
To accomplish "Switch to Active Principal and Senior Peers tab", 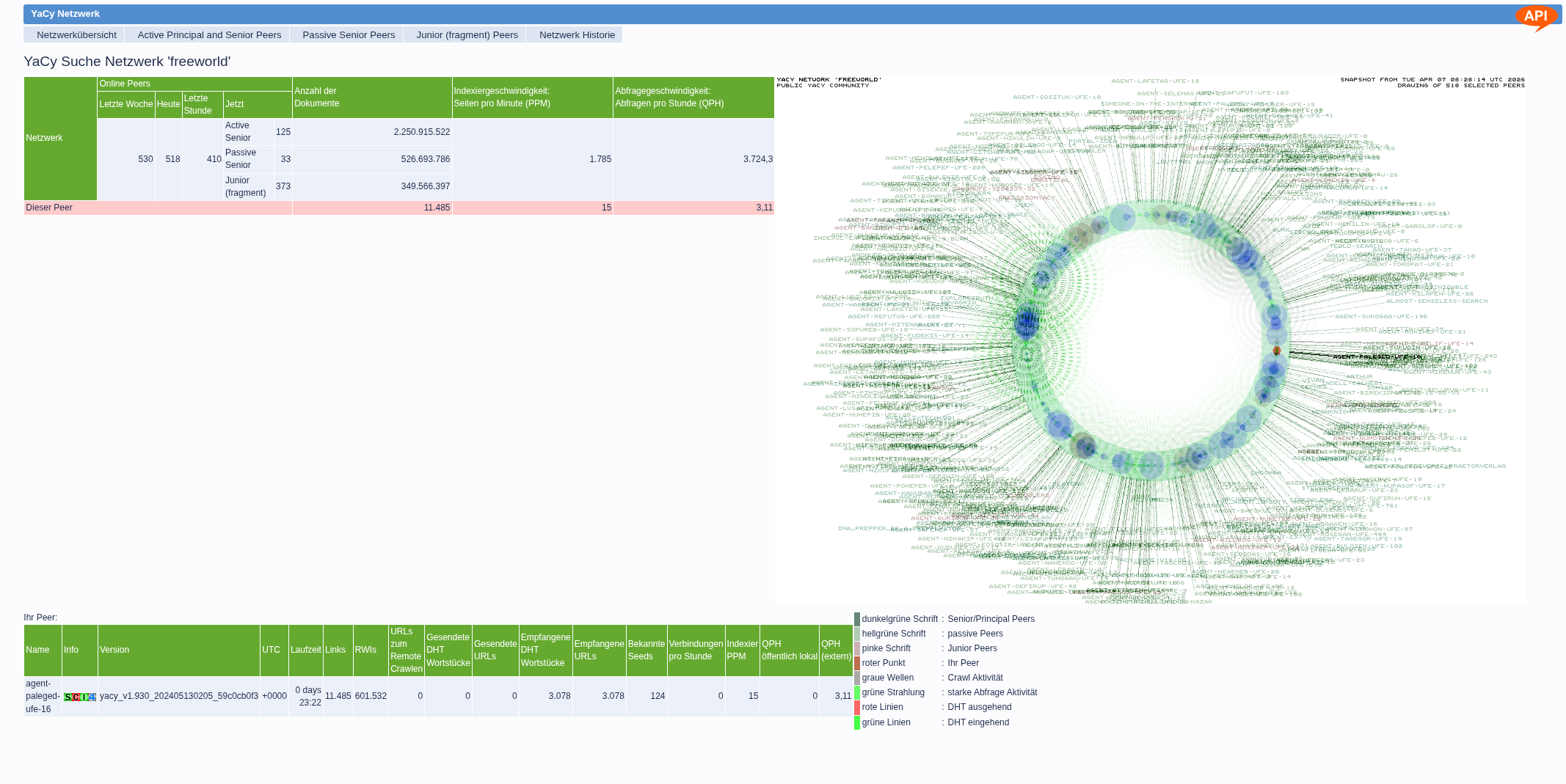I will coord(209,35).
